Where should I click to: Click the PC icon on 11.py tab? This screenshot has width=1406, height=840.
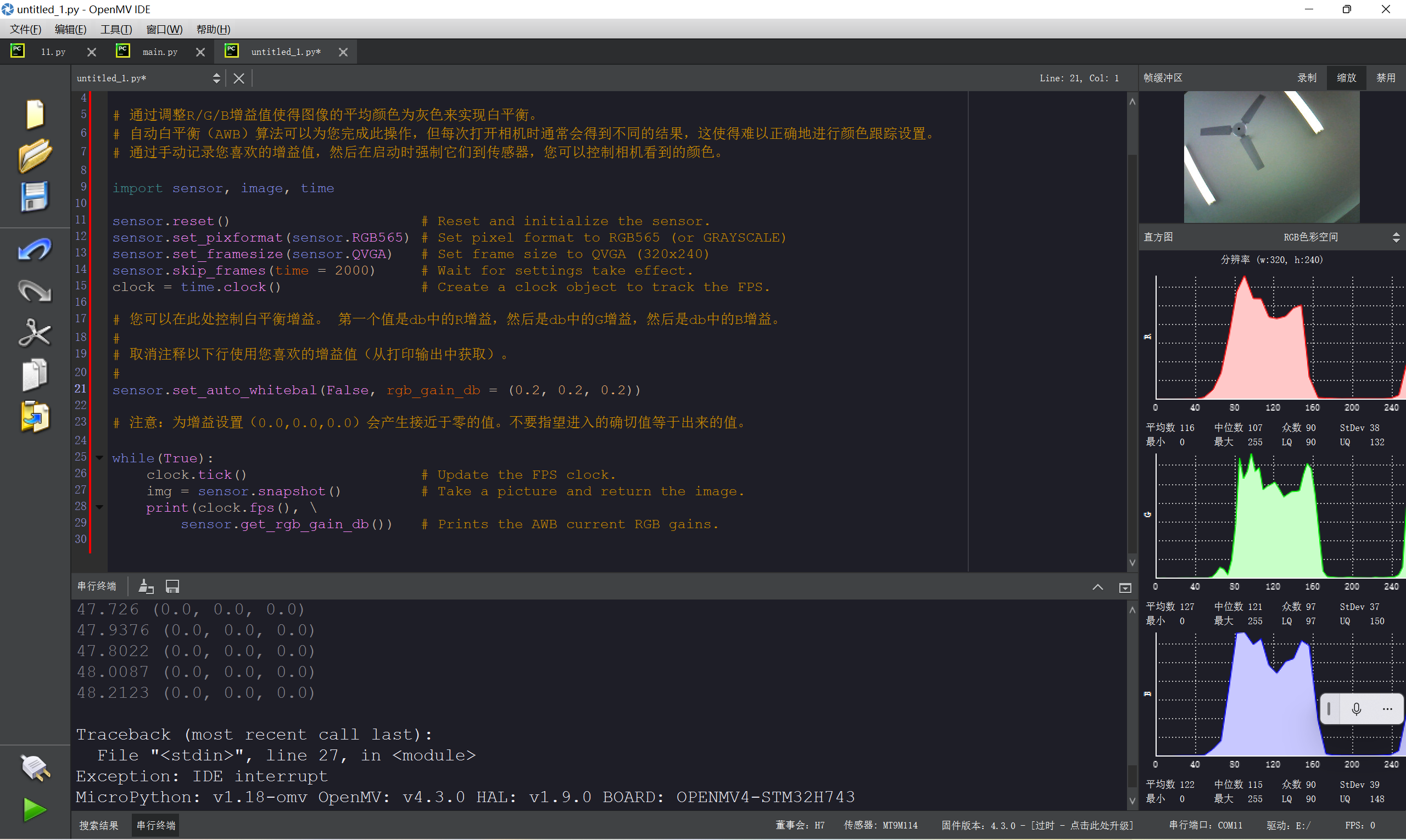18,51
